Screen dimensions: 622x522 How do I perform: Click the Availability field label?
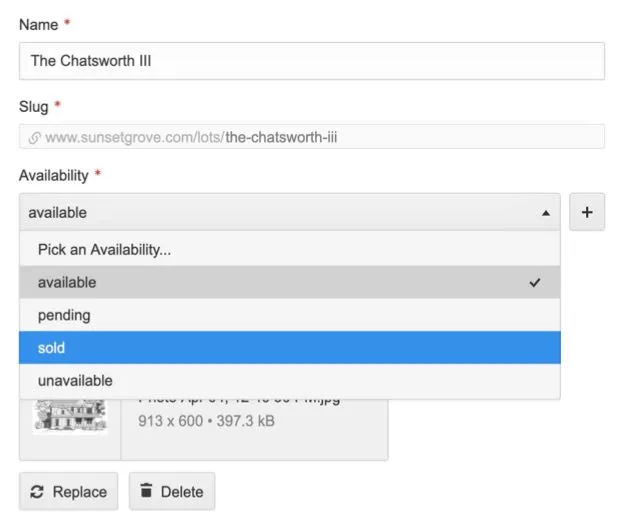(x=54, y=175)
